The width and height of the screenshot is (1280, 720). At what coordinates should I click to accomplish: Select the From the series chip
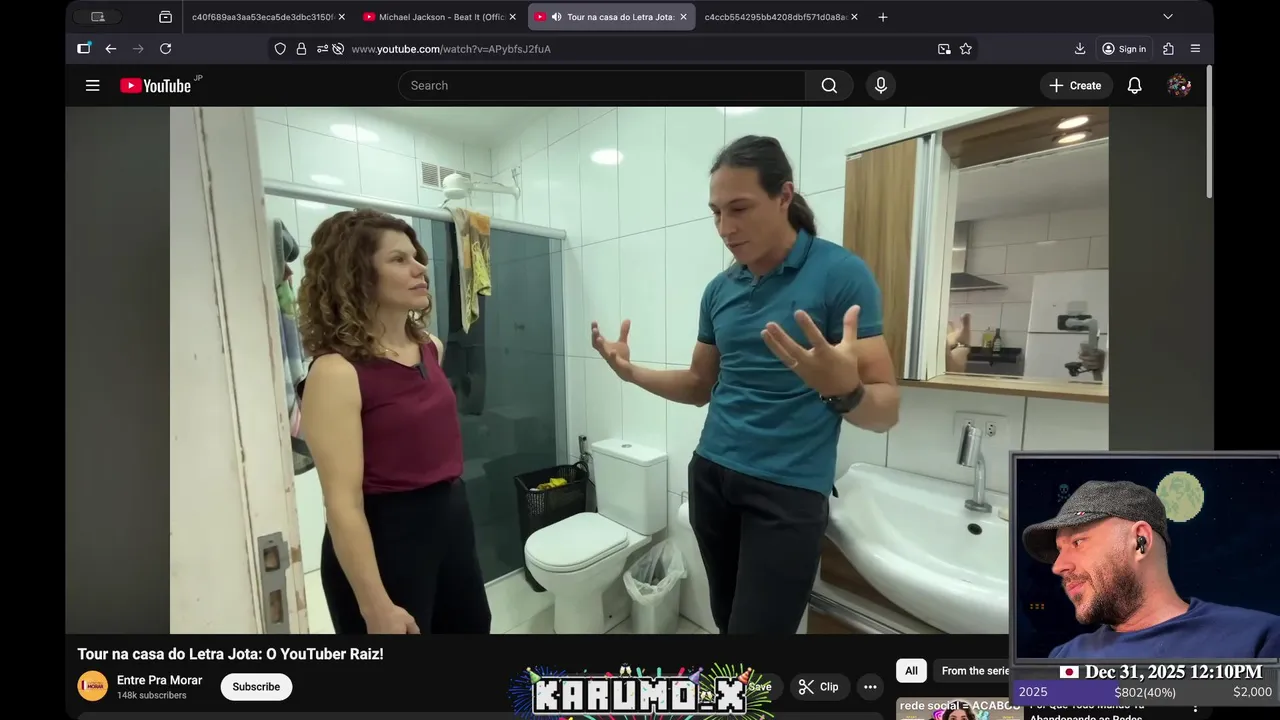[x=974, y=671]
